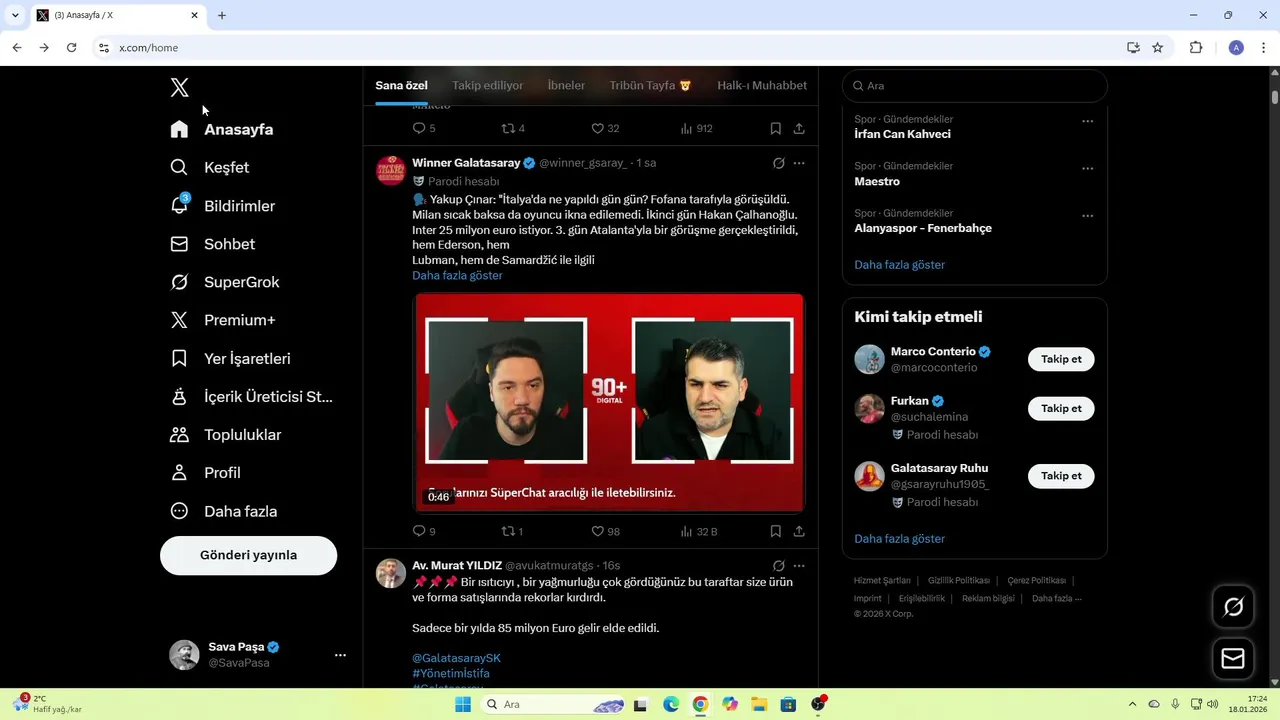Switch to Sana özel tab
Image resolution: width=1280 pixels, height=720 pixels.
coord(401,86)
